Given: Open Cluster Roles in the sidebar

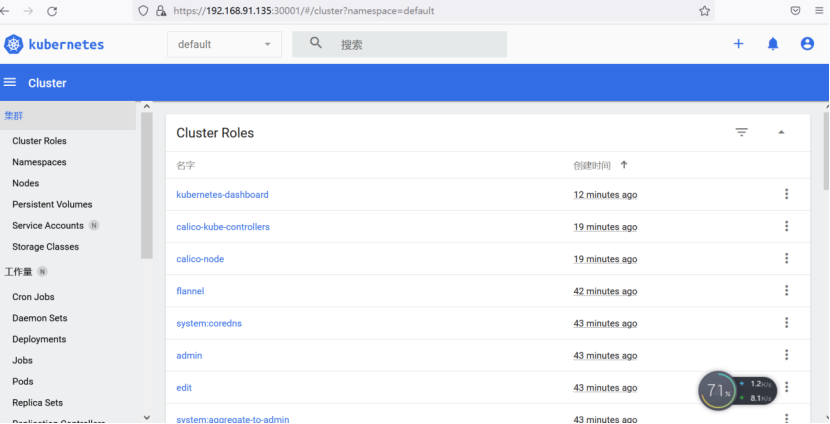Looking at the screenshot, I should pos(39,141).
